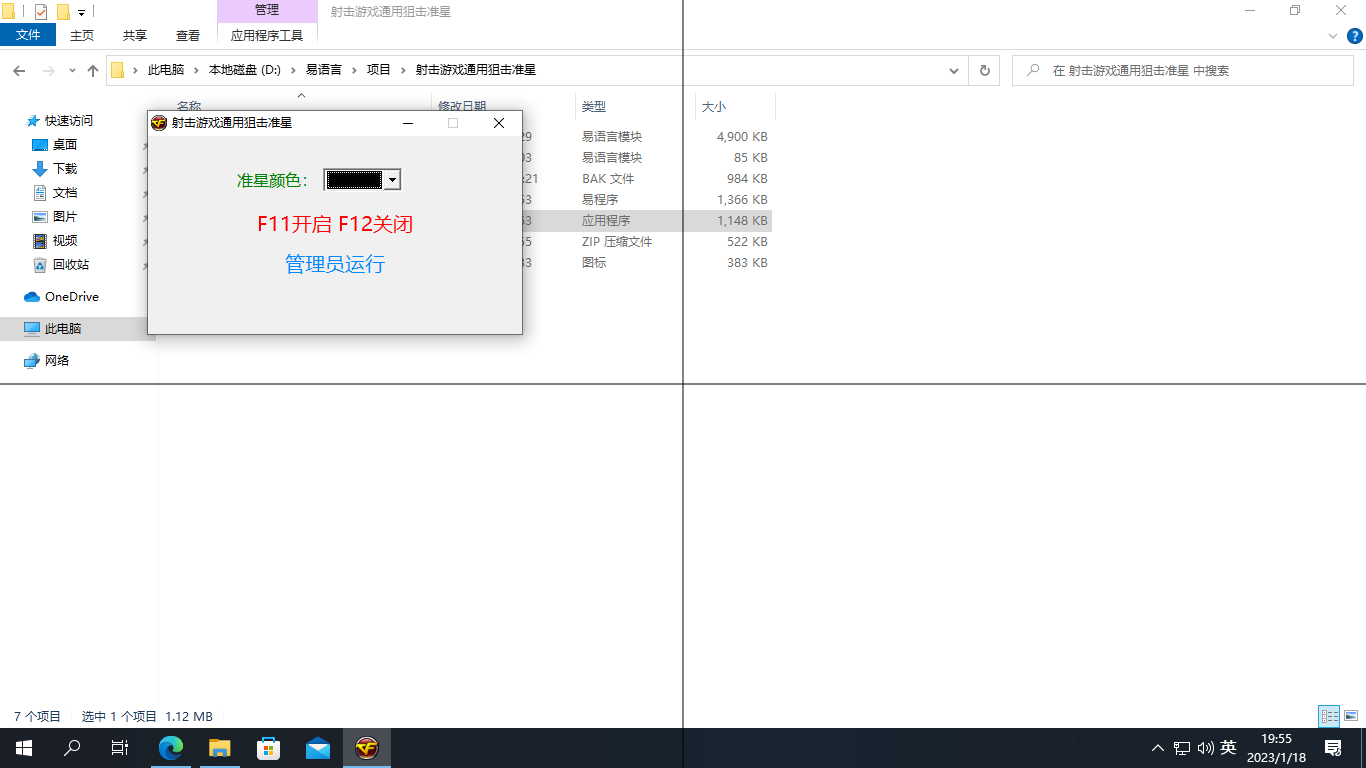
Task: Open the crosshair color dropdown arrow
Action: click(x=392, y=180)
